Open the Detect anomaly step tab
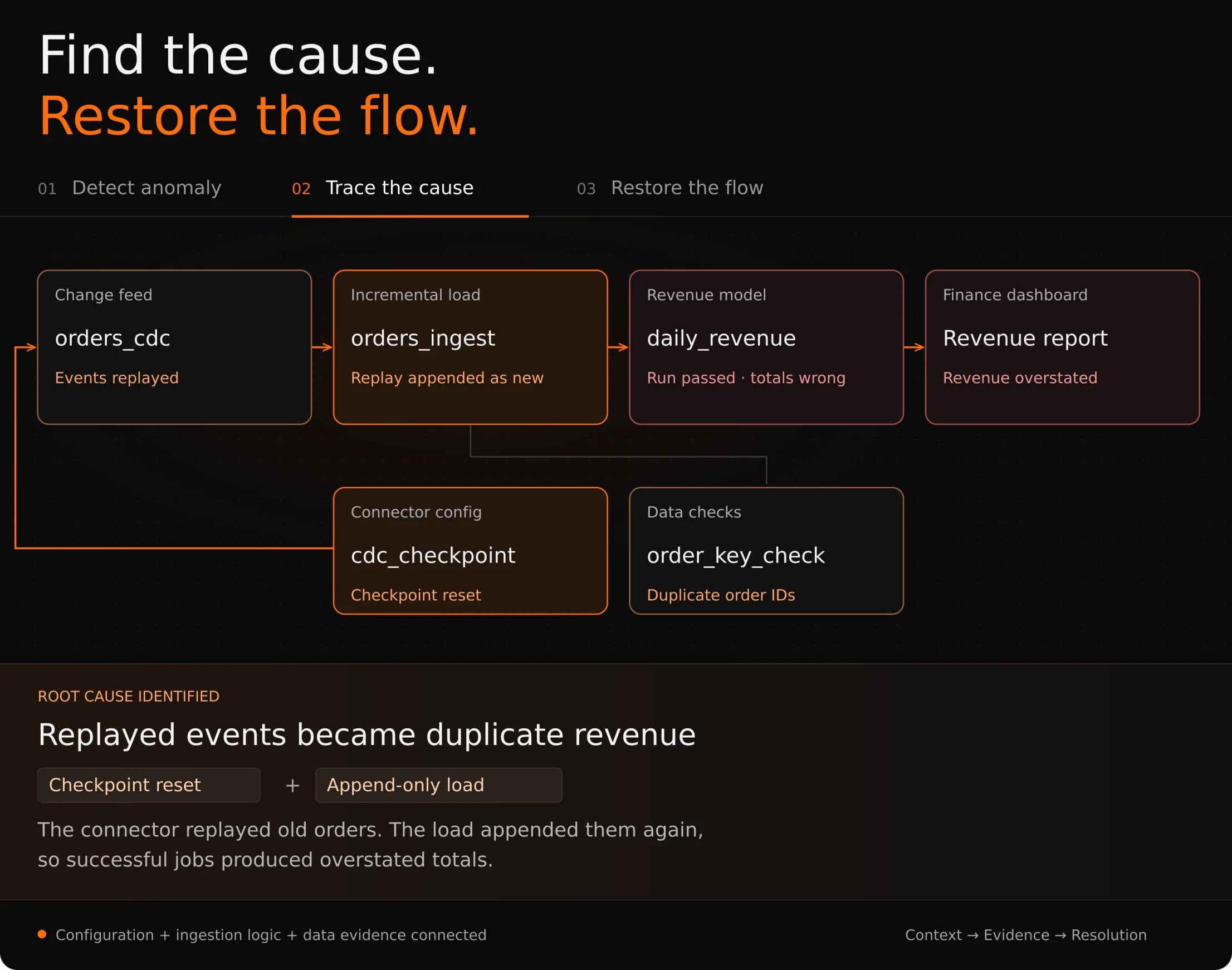Screen dimensions: 1232x970 [130, 188]
